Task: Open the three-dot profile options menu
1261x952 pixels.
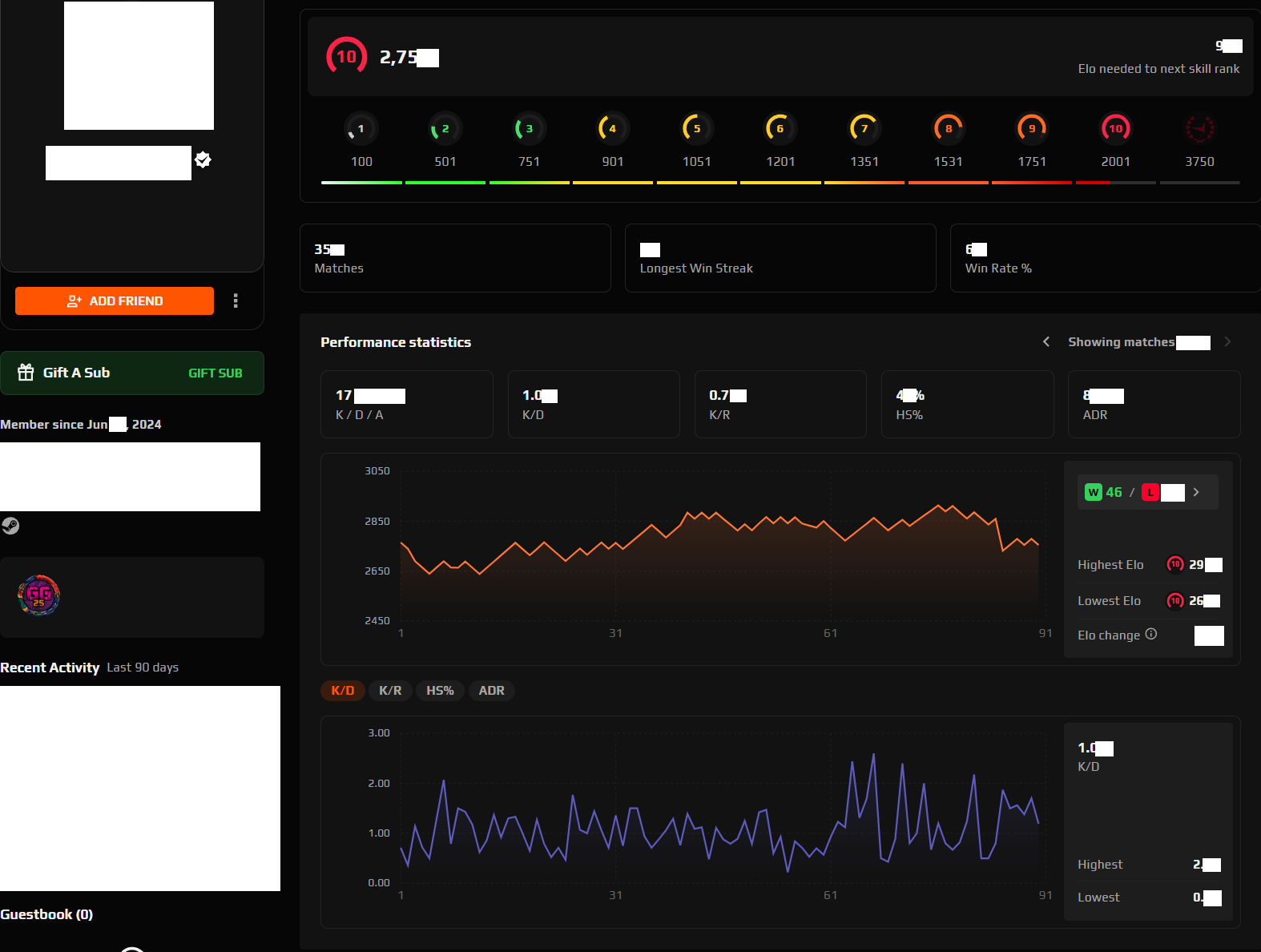Action: [236, 301]
